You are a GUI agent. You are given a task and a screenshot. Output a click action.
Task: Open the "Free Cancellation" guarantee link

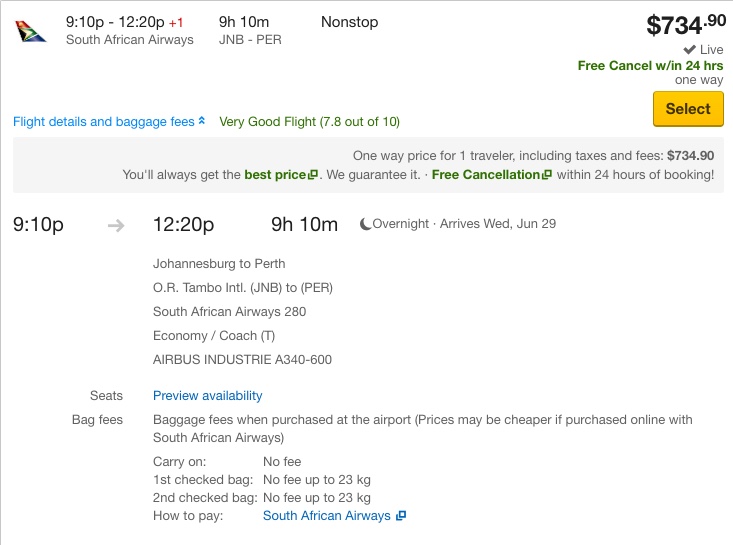[485, 175]
